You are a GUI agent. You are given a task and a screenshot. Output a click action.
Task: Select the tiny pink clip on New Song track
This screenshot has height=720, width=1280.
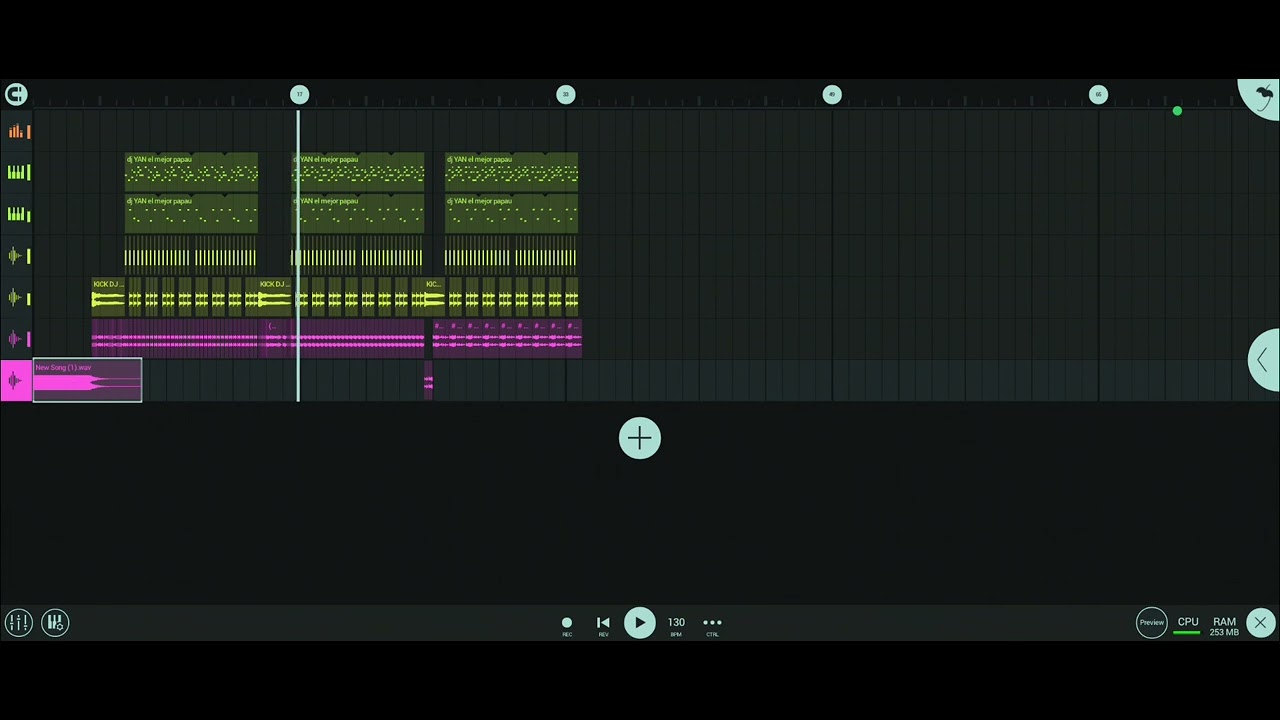[428, 381]
